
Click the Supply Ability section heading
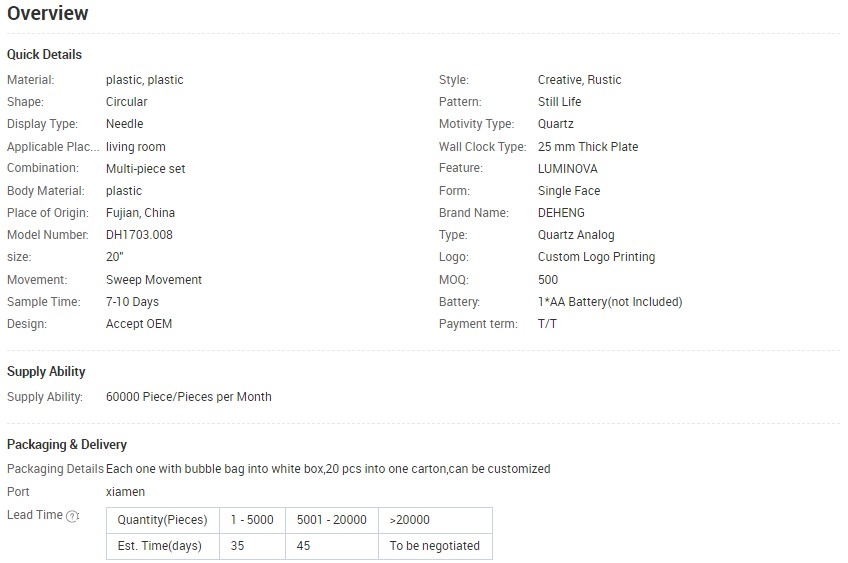point(46,372)
